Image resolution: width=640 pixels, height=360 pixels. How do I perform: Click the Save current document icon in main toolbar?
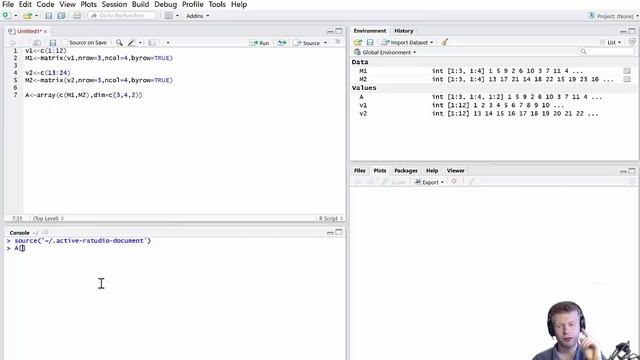[49, 16]
